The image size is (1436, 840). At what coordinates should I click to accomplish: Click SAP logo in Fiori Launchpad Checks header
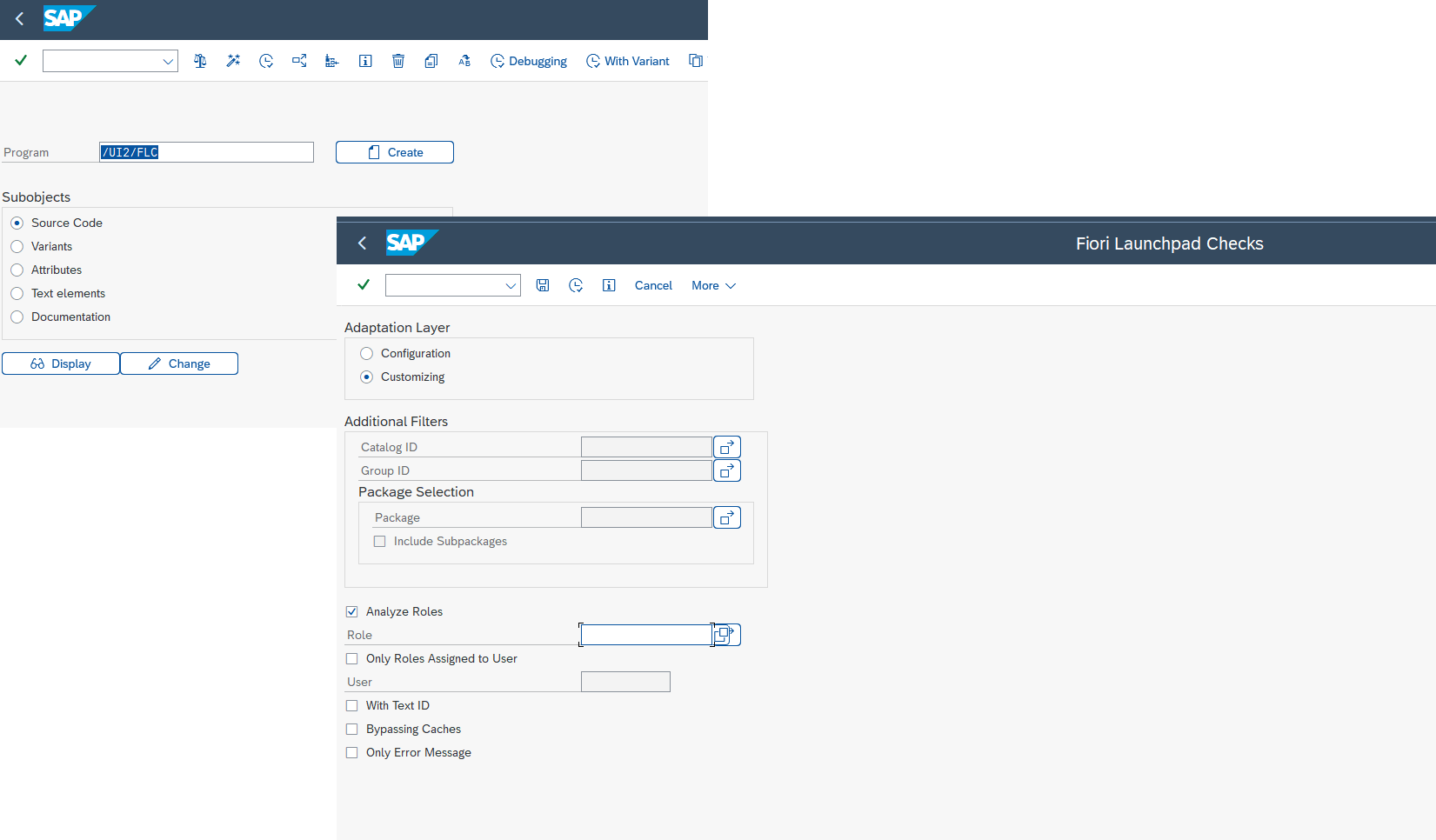(x=411, y=243)
